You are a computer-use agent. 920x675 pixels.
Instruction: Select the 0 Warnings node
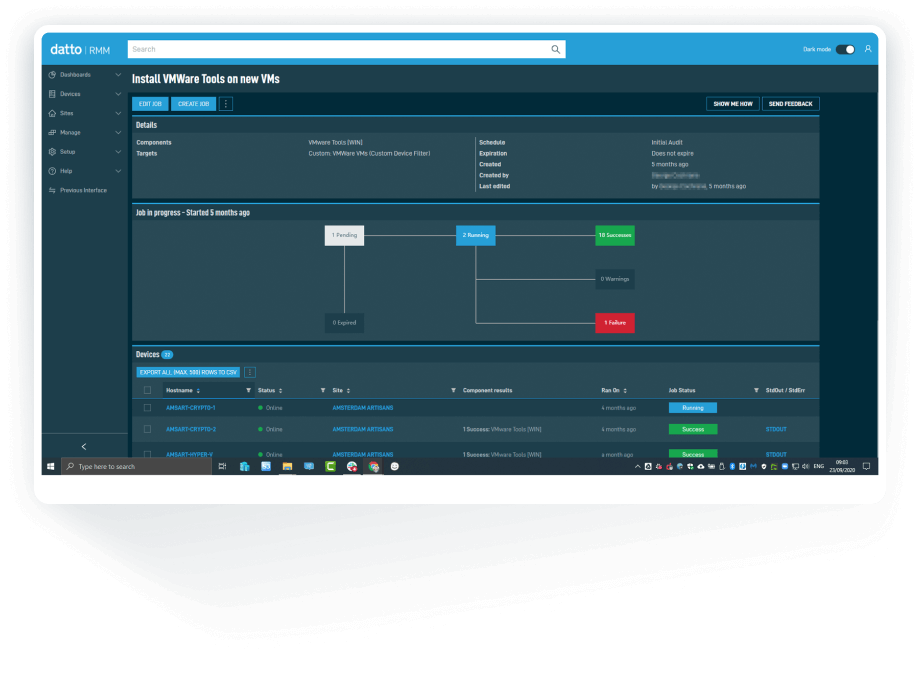[x=615, y=279]
